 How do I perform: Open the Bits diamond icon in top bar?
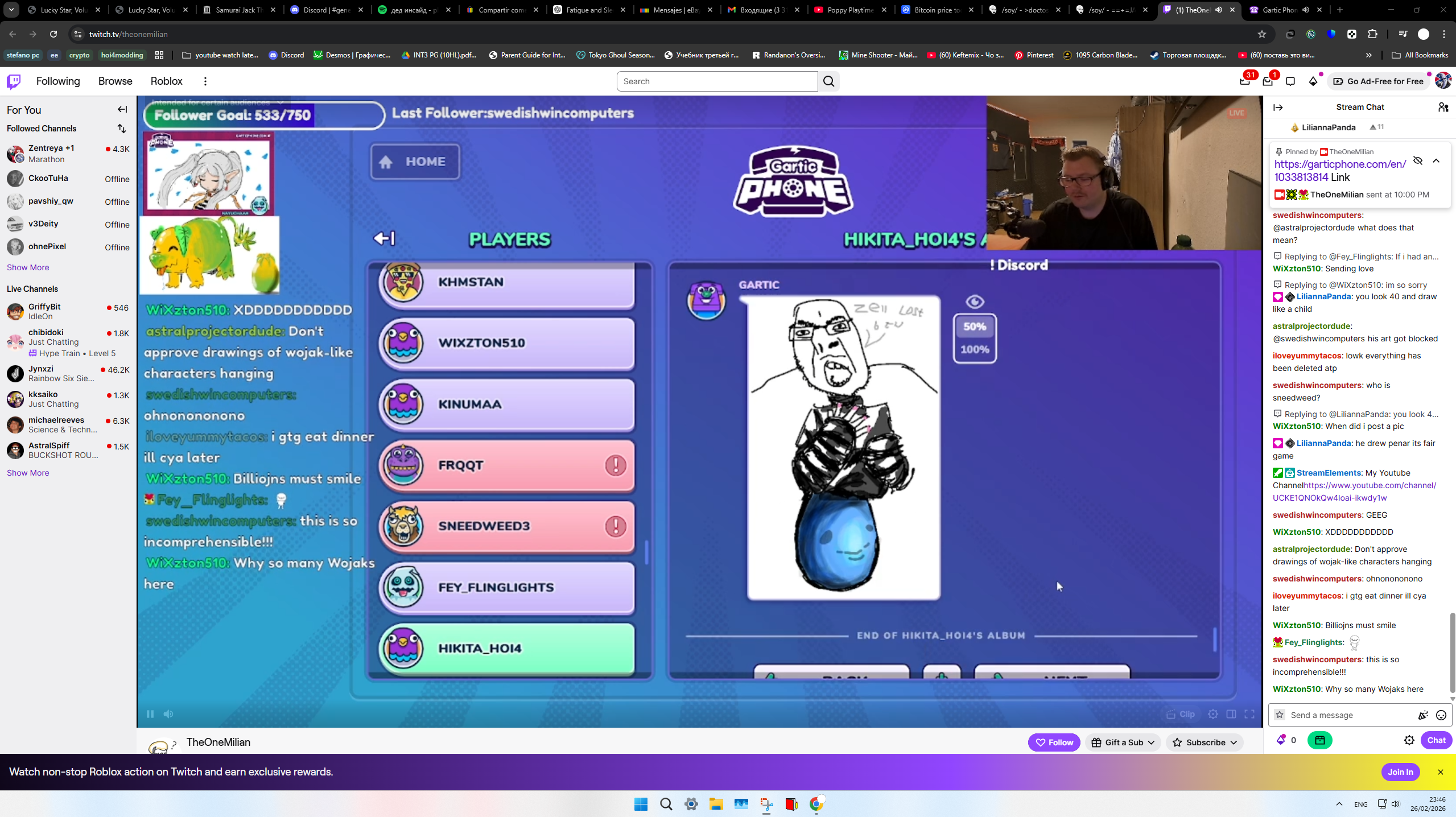1313,81
